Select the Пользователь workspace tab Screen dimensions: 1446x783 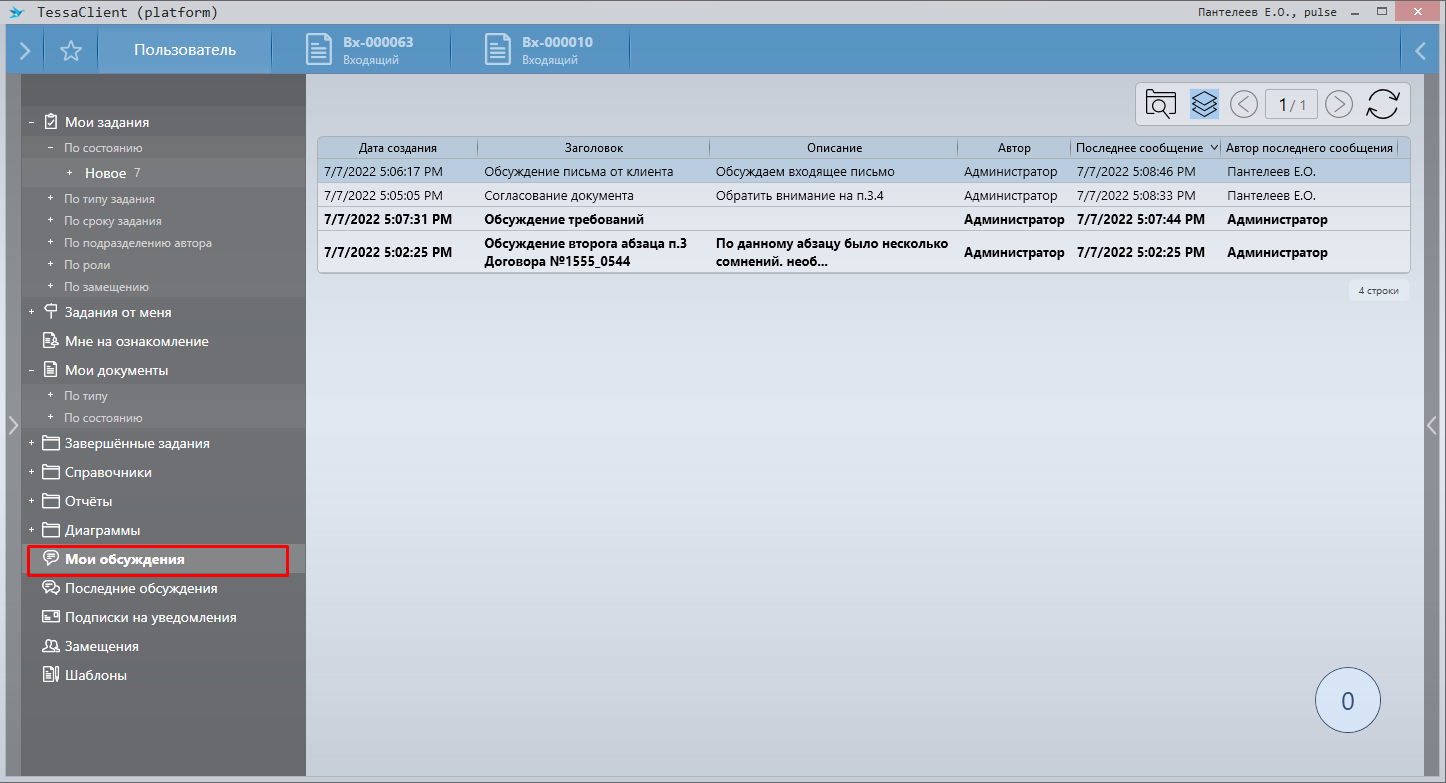(x=185, y=50)
